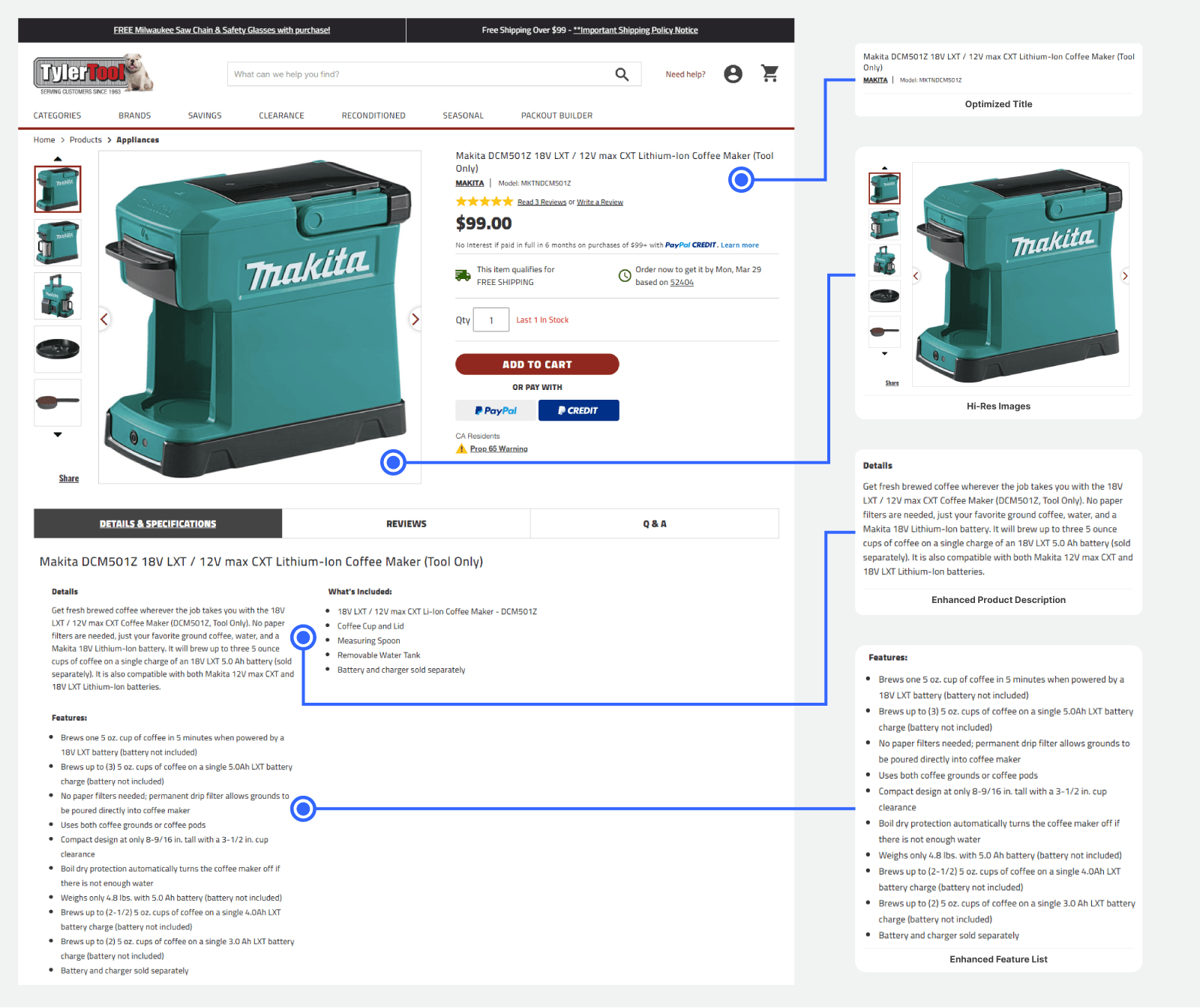Open the Important Shipping Policy Notice link
This screenshot has width=1200, height=1008.
click(x=635, y=30)
